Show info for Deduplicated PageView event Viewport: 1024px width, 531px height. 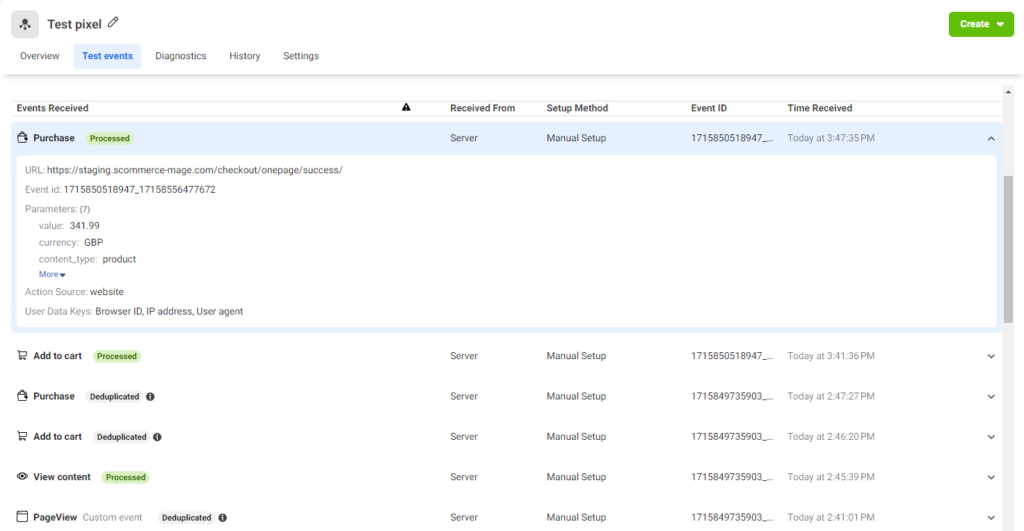tap(223, 518)
